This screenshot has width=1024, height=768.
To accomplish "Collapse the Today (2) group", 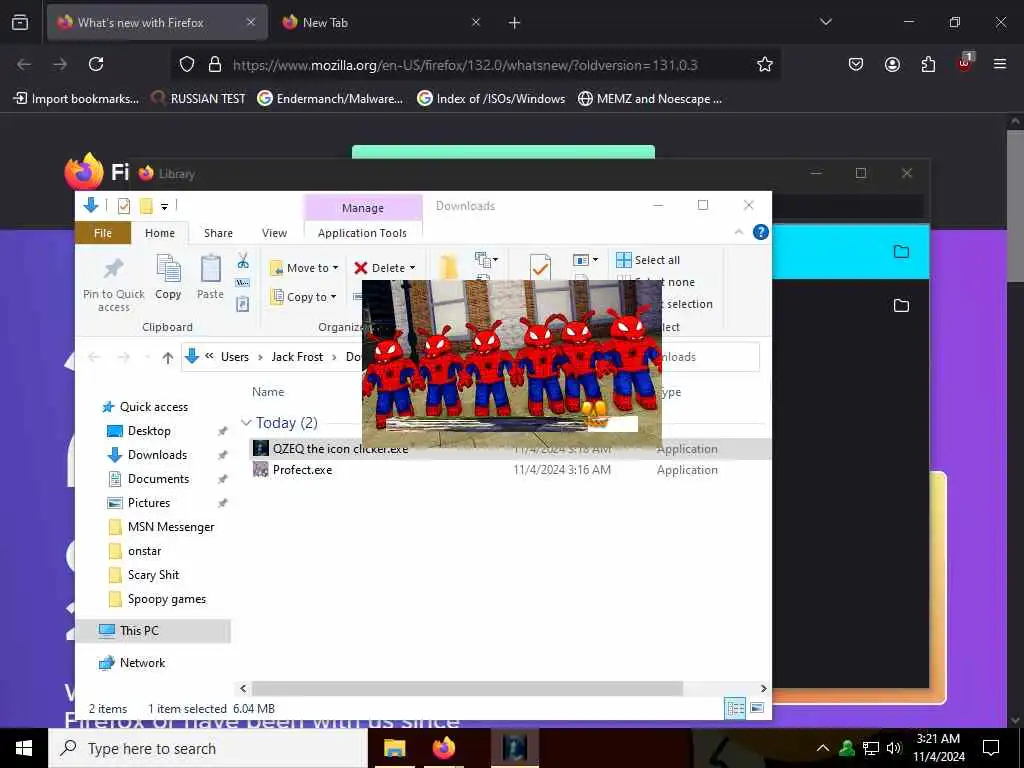I will click(246, 423).
